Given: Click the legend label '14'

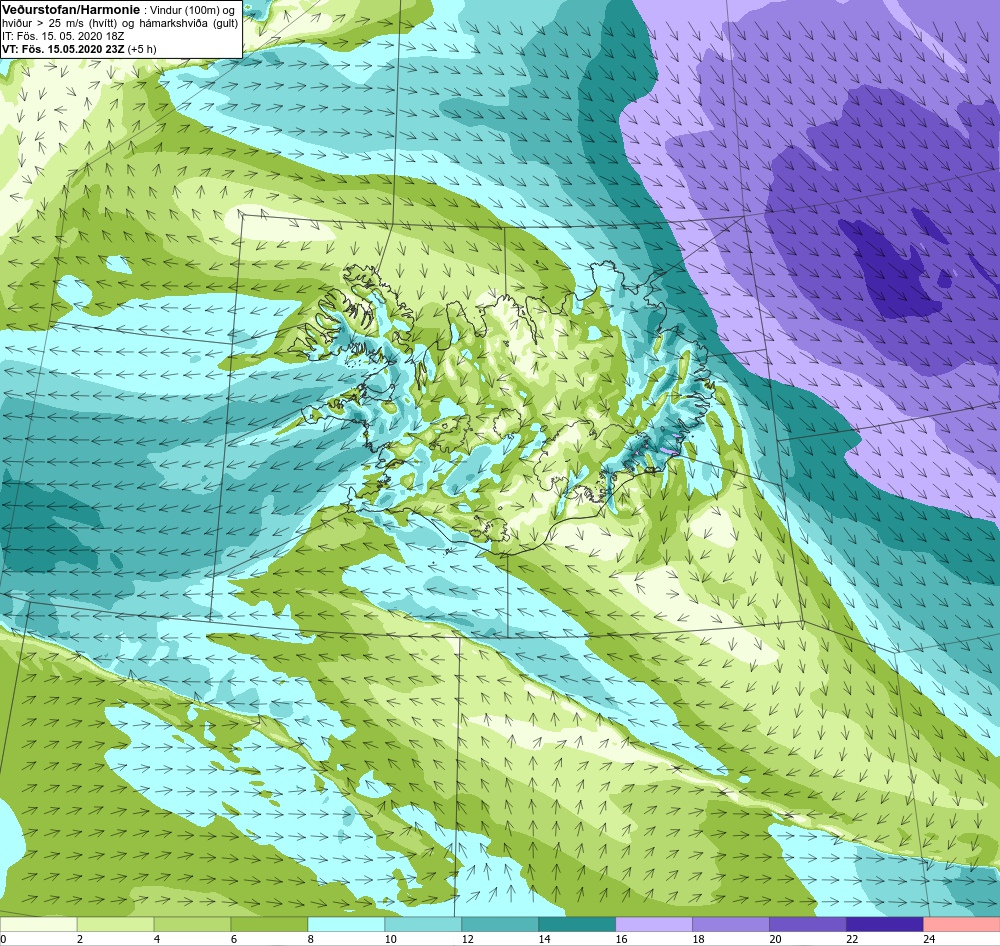Looking at the screenshot, I should coord(544,939).
